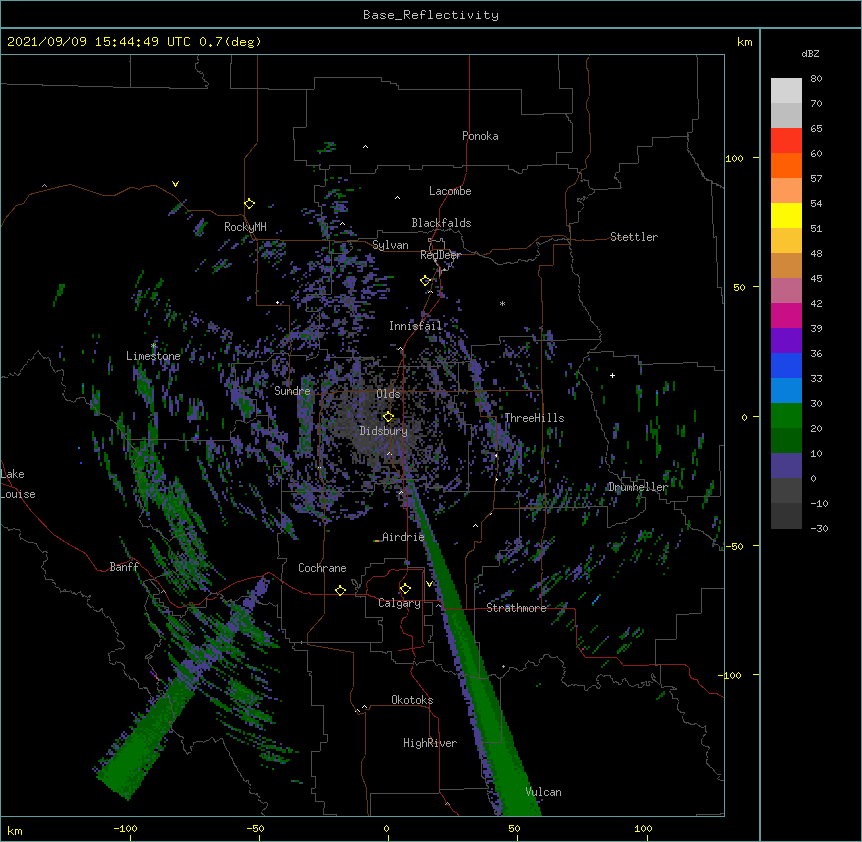The image size is (862, 842).
Task: Select the Drumheller label
Action: [x=638, y=487]
